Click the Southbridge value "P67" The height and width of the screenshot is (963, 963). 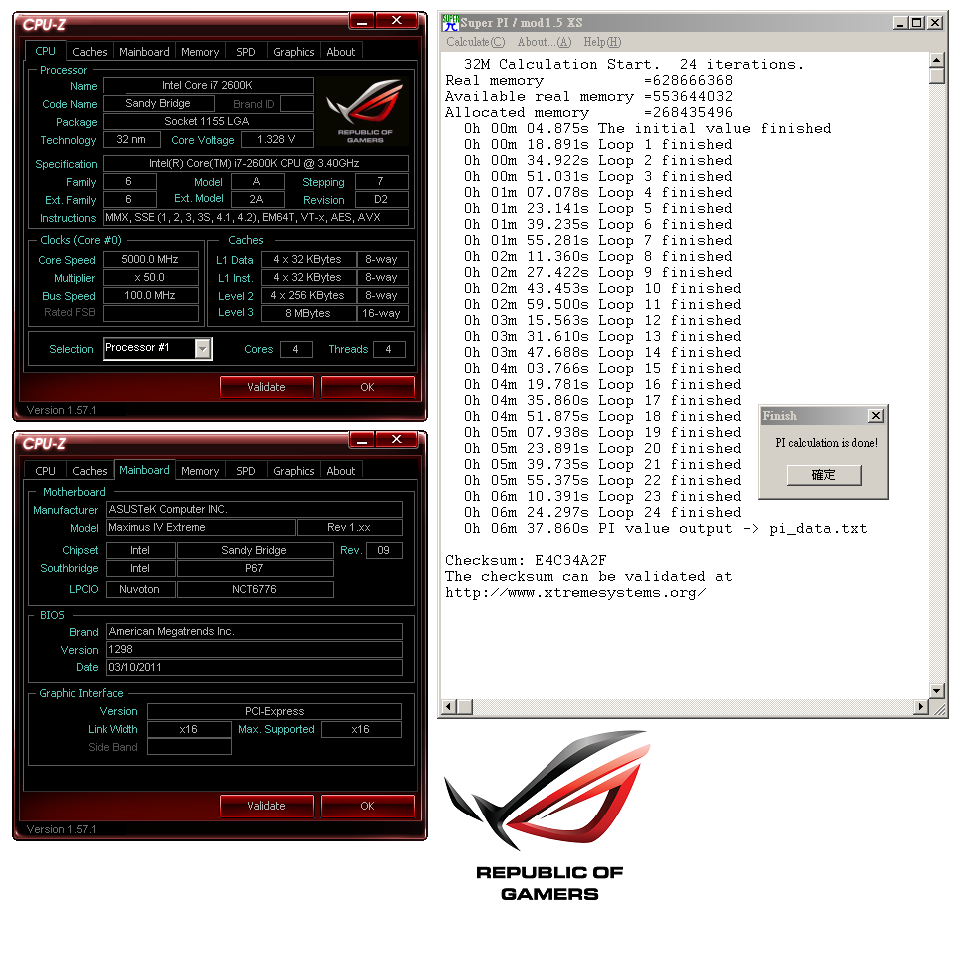255,568
